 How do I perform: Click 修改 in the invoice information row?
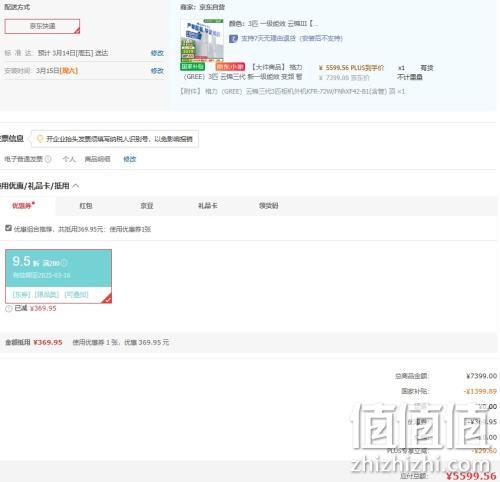coord(130,159)
